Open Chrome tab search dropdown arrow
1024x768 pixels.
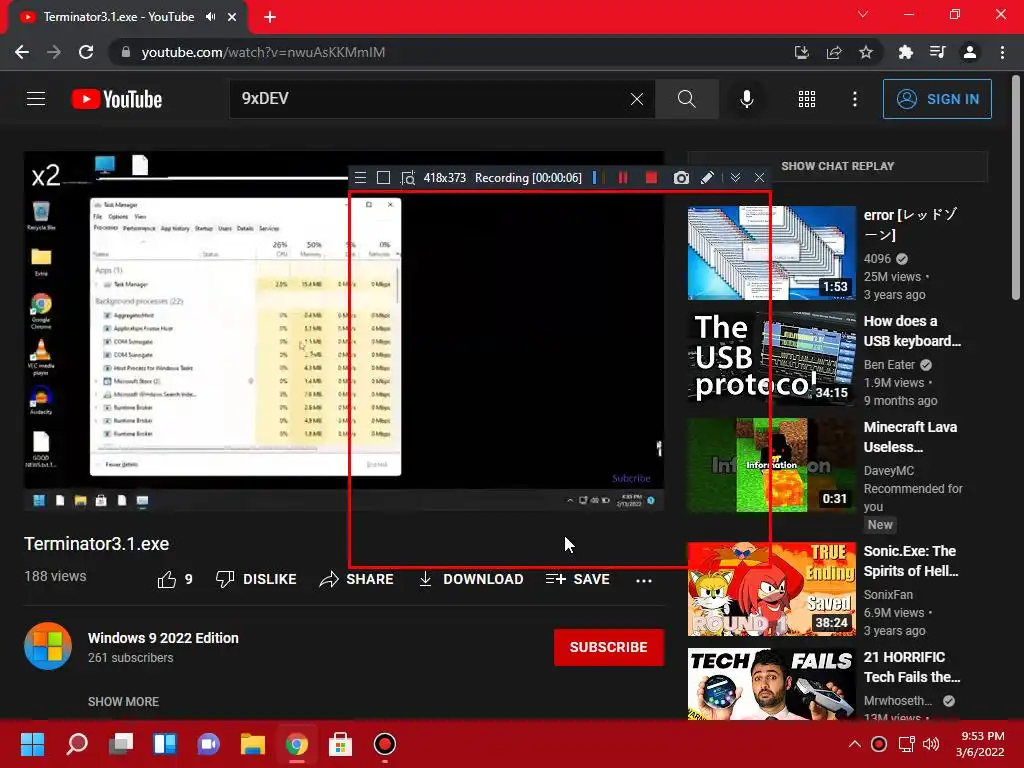tap(863, 14)
